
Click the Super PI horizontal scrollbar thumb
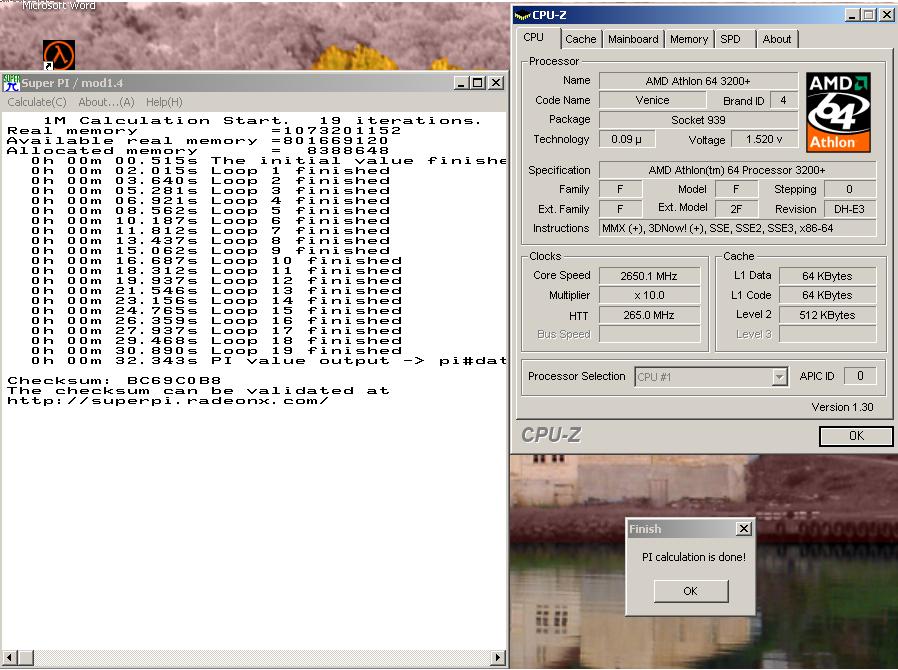click(26, 657)
